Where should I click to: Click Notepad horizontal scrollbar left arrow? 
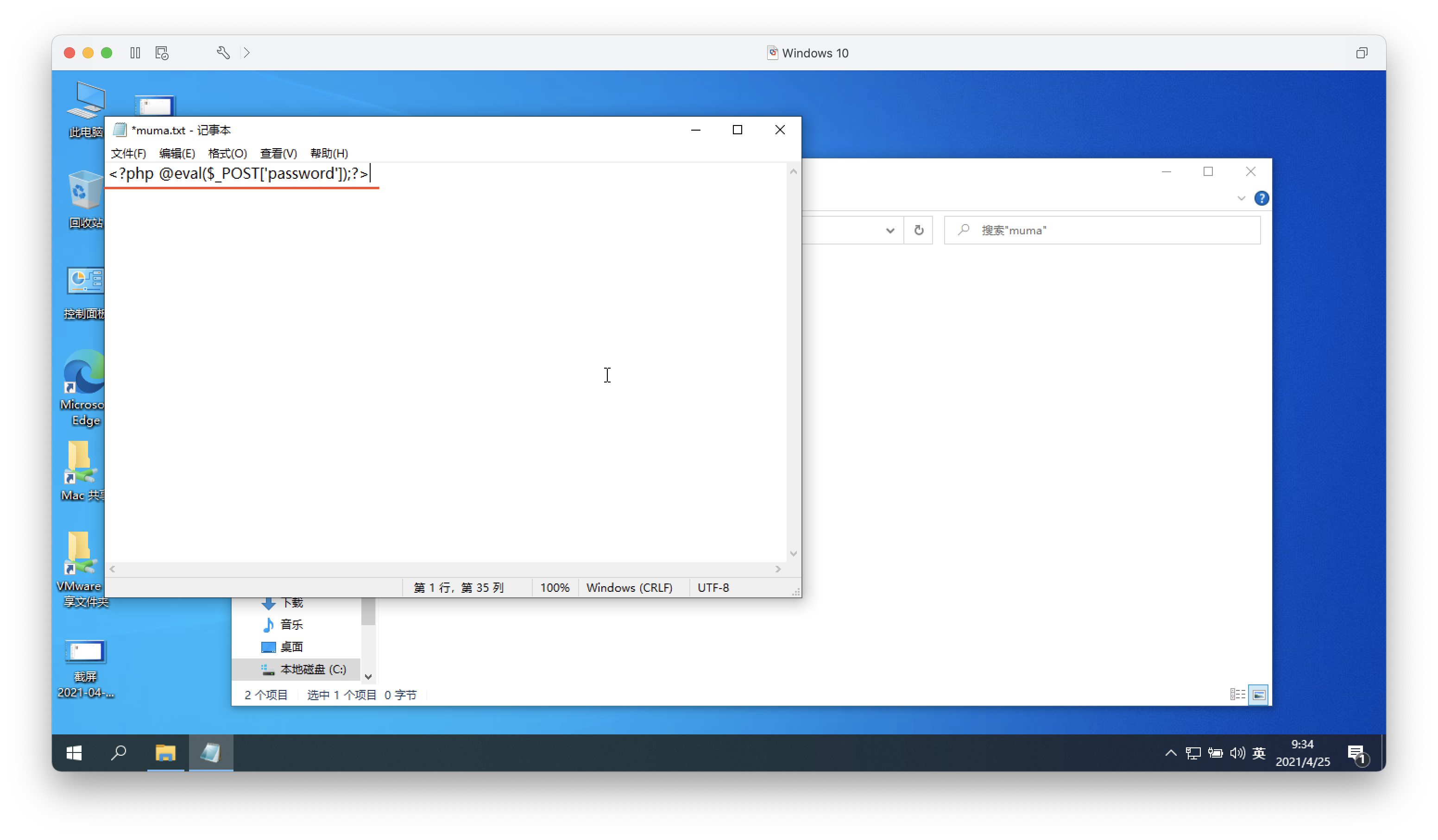tap(113, 569)
